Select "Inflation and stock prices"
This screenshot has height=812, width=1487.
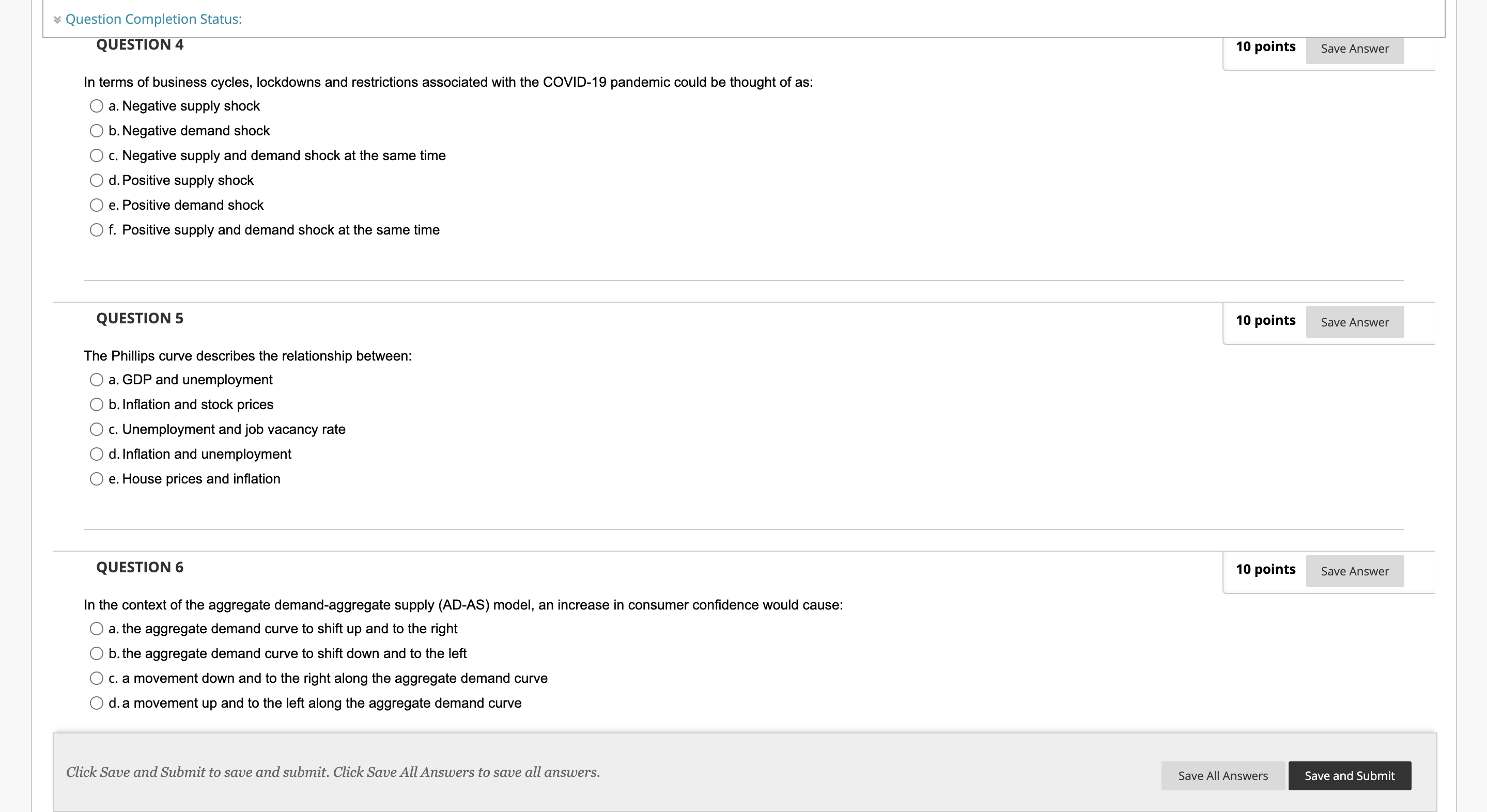[x=97, y=404]
